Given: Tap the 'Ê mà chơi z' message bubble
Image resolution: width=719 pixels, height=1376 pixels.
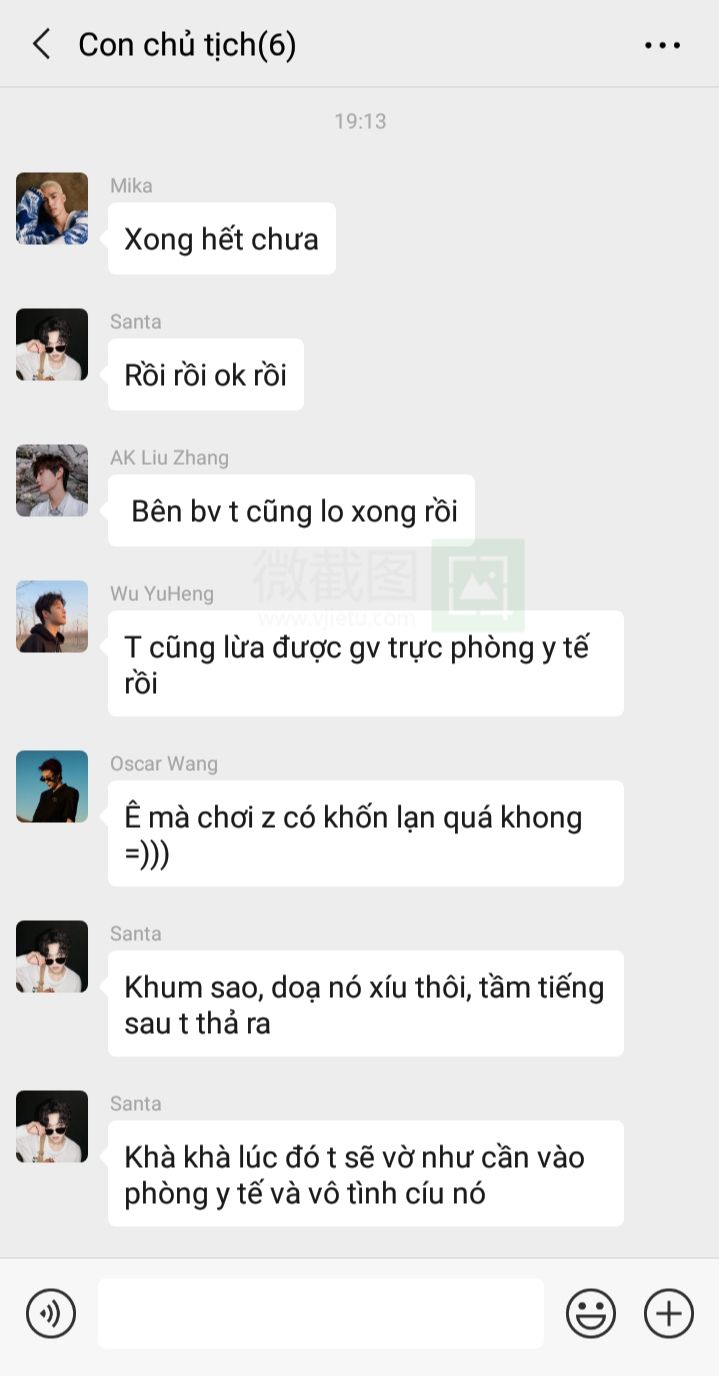Looking at the screenshot, I should 366,834.
